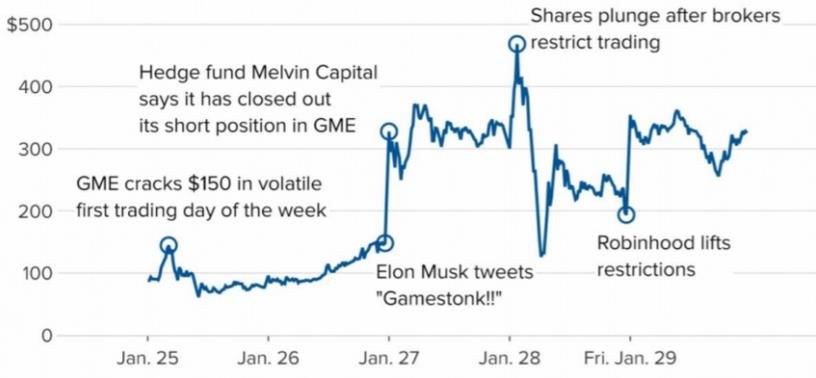This screenshot has height=378, width=816.
Task: Select the Jan. 25 axis label
Action: [x=148, y=359]
